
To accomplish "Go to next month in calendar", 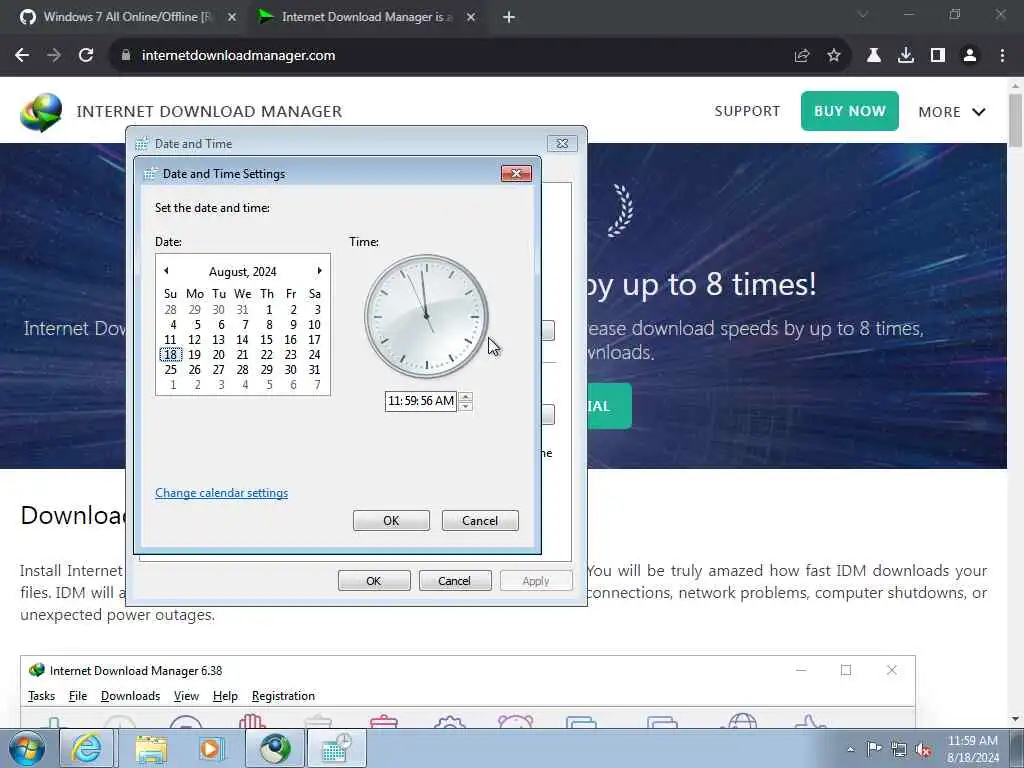I will [319, 270].
